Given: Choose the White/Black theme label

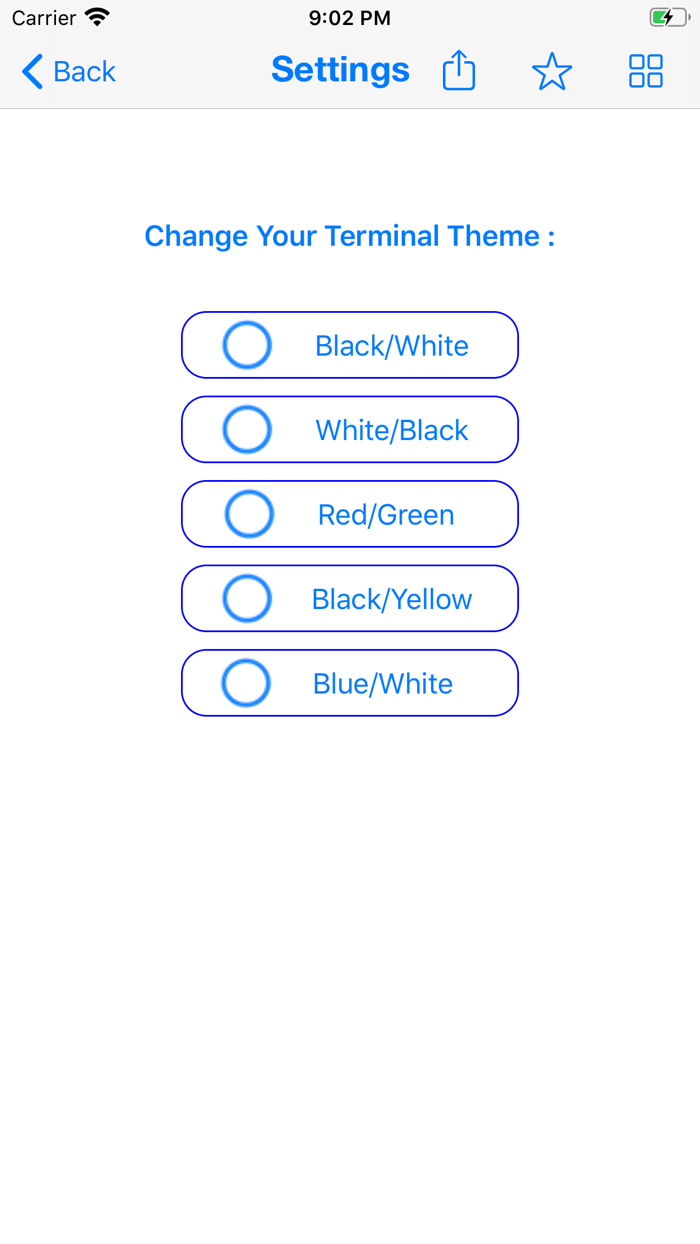Looking at the screenshot, I should pos(392,430).
